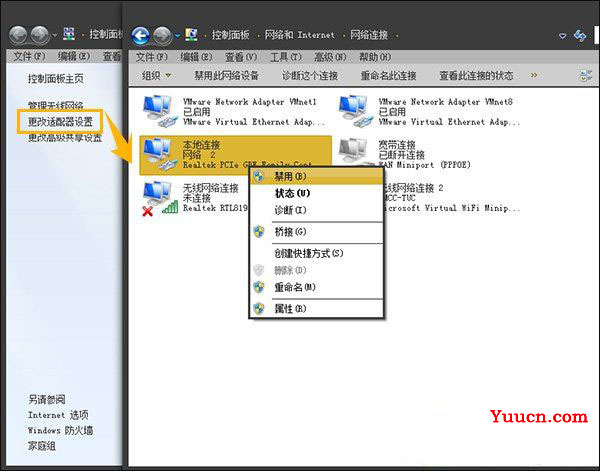The image size is (600, 471).
Task: Open 帮助(H) menu
Action: (375, 57)
